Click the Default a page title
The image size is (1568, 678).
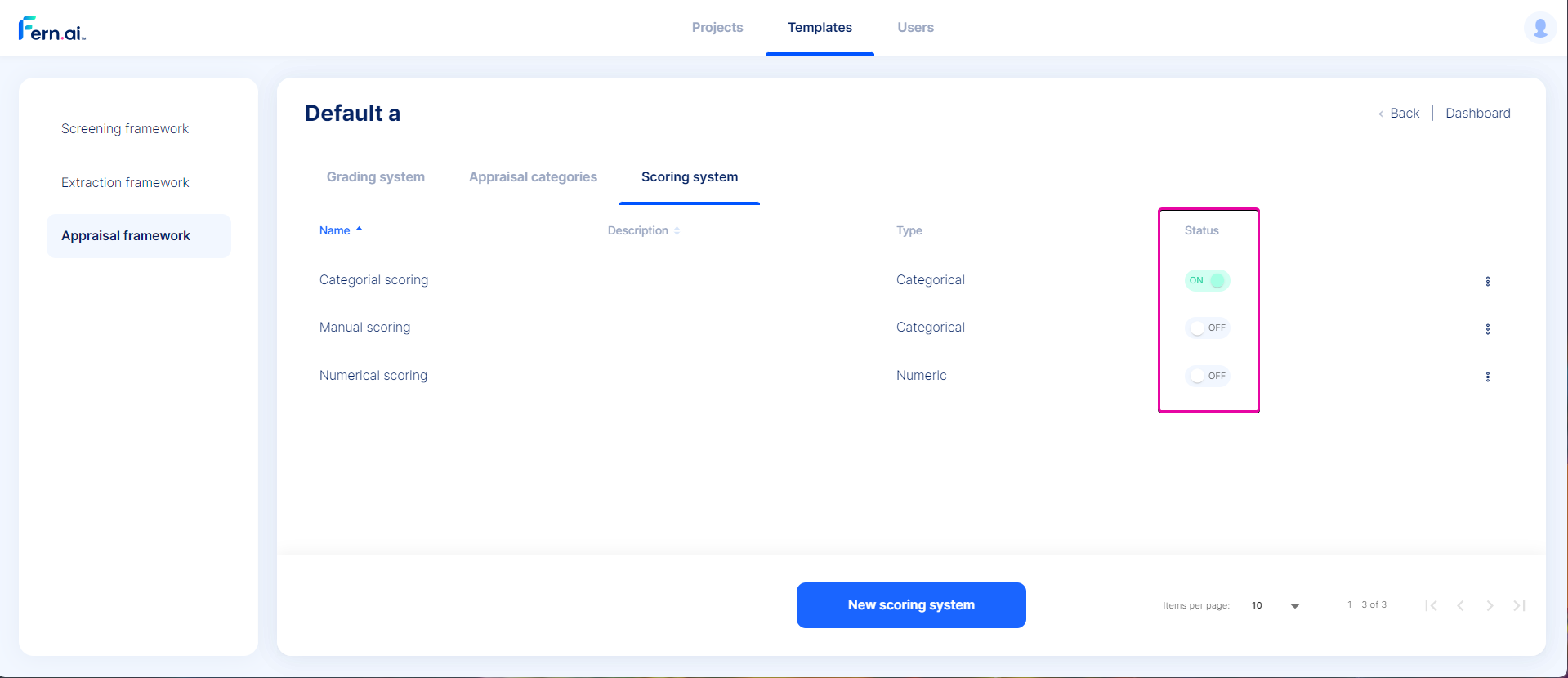(352, 113)
